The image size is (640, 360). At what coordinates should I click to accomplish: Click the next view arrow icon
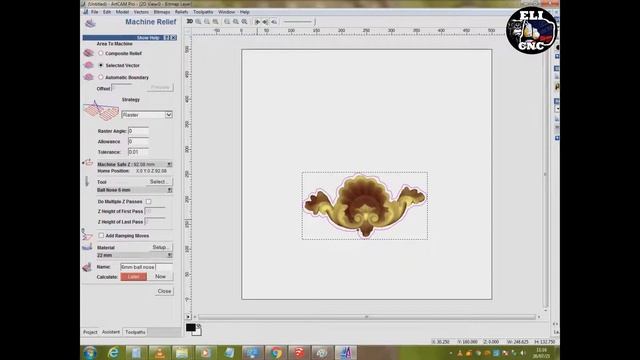[265, 22]
